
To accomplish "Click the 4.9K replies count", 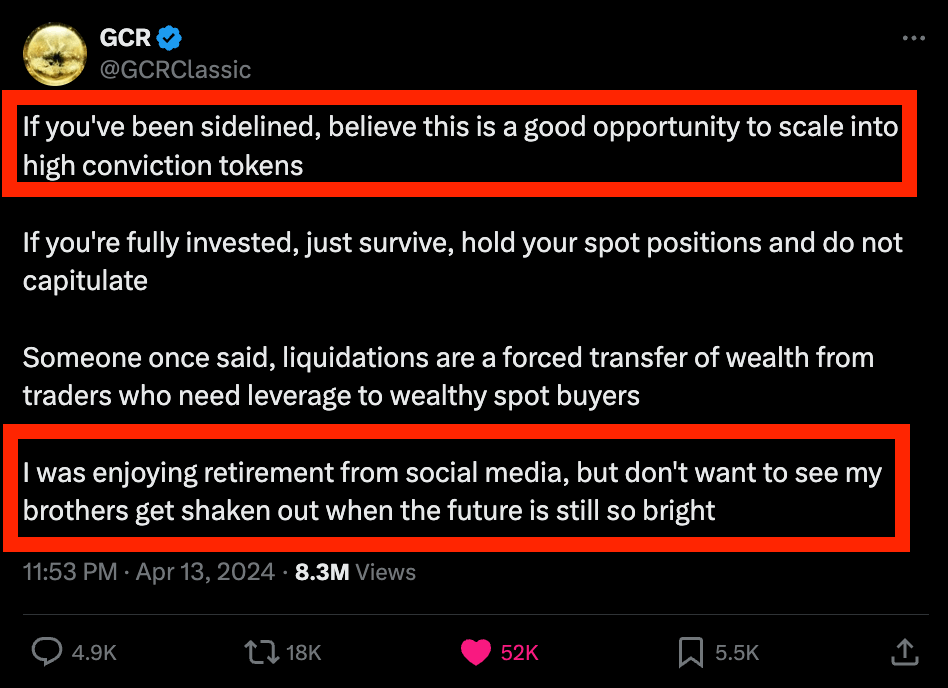I will tap(95, 653).
